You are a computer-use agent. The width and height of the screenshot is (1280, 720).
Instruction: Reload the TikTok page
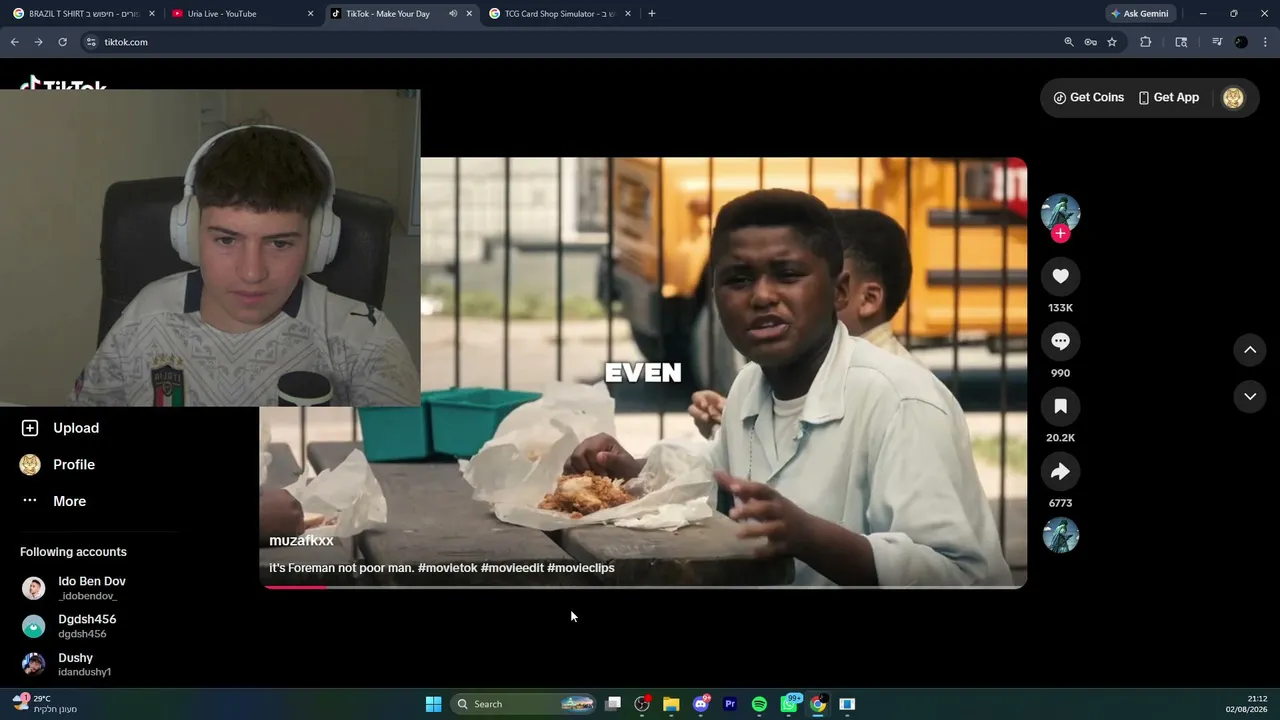[x=62, y=42]
